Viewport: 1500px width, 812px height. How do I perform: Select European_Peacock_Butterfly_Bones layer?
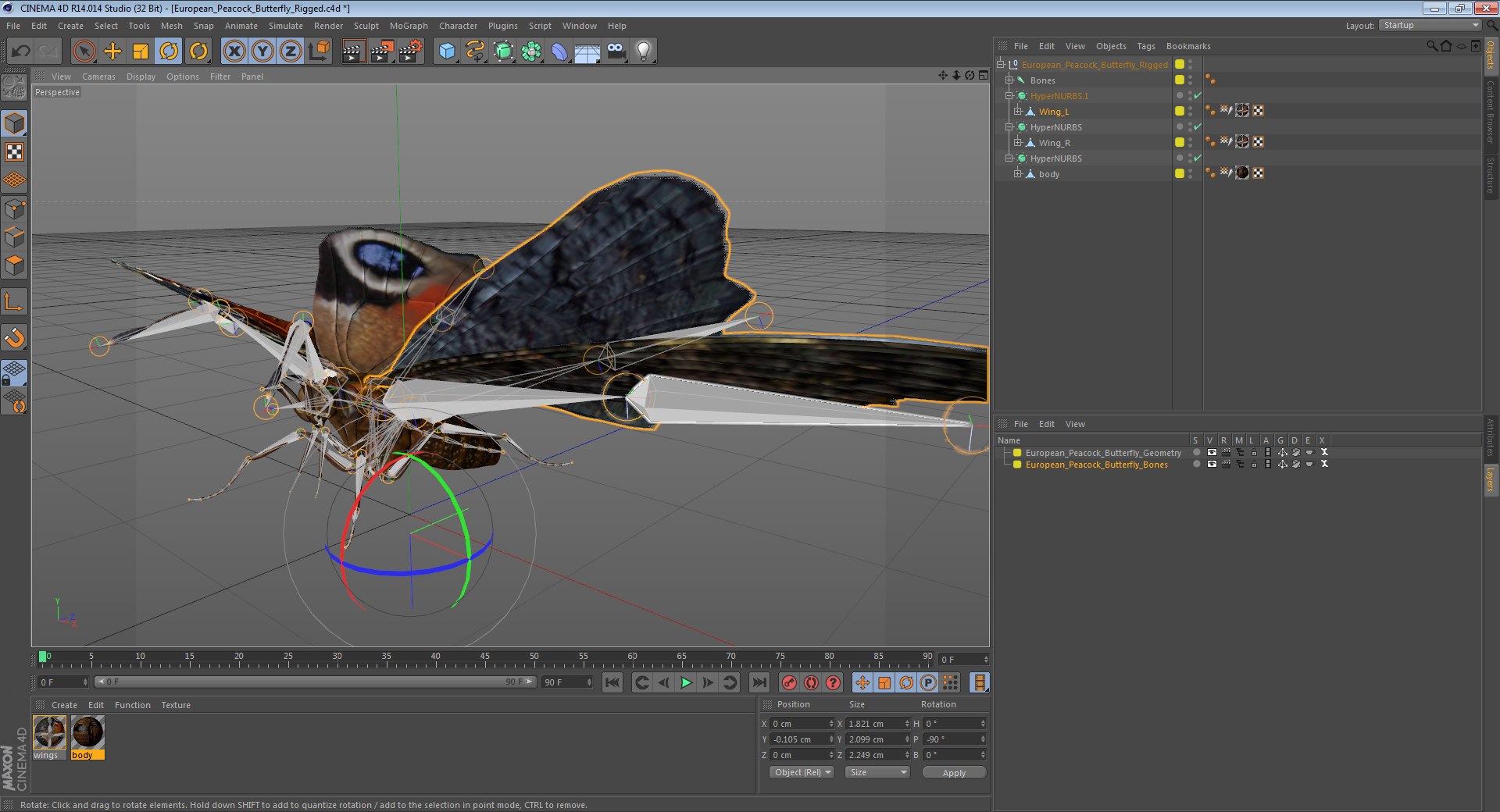1096,465
